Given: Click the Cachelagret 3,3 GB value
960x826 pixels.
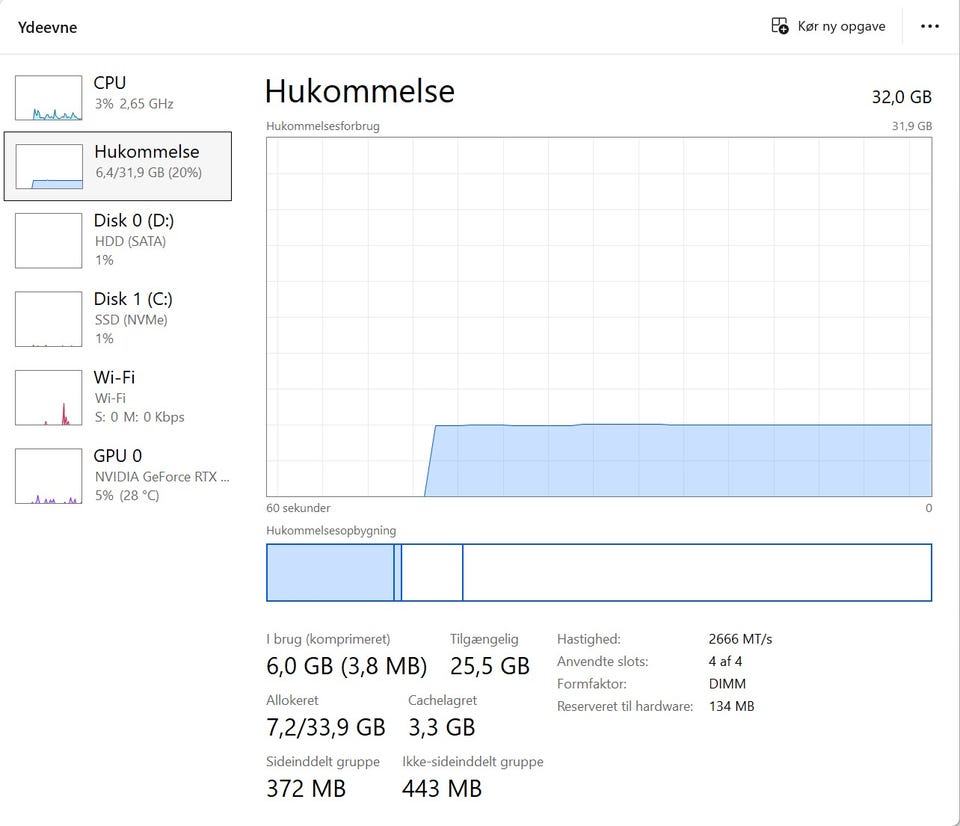Looking at the screenshot, I should 441,727.
